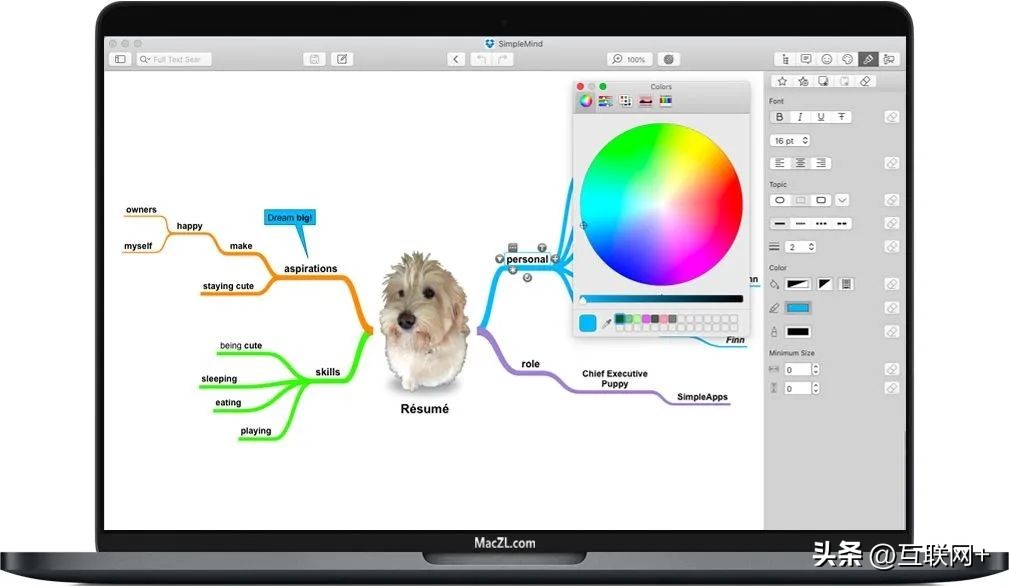Reset border line style with eraser
The height and width of the screenshot is (586, 1009).
coord(891,223)
